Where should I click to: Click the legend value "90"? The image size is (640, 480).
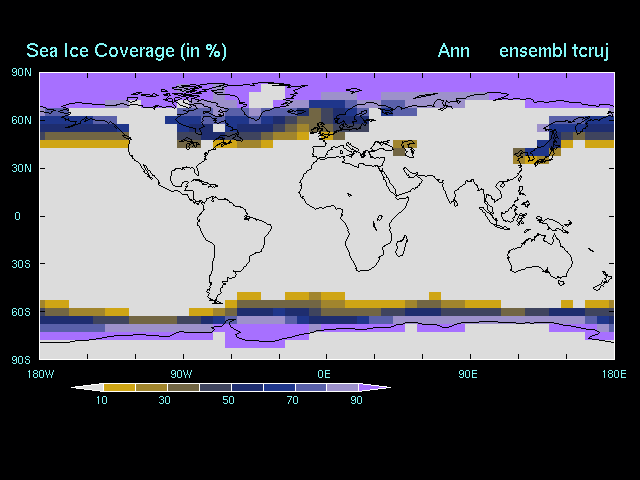(355, 400)
